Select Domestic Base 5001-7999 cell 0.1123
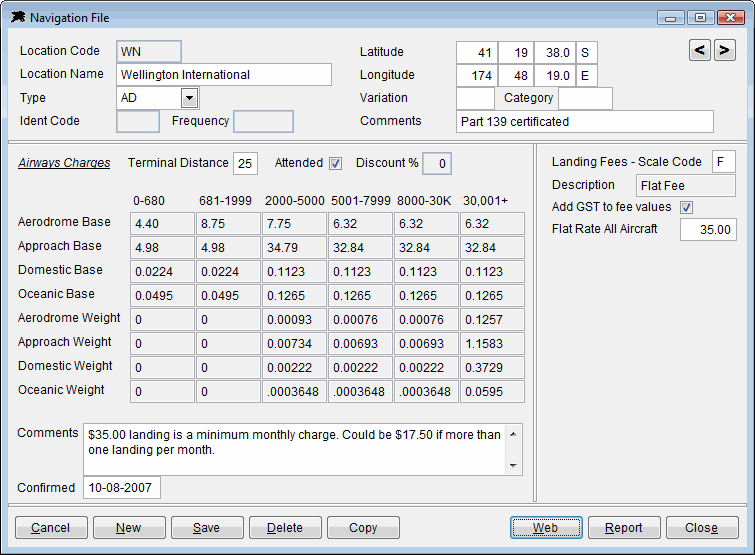This screenshot has width=755, height=555. [x=360, y=272]
